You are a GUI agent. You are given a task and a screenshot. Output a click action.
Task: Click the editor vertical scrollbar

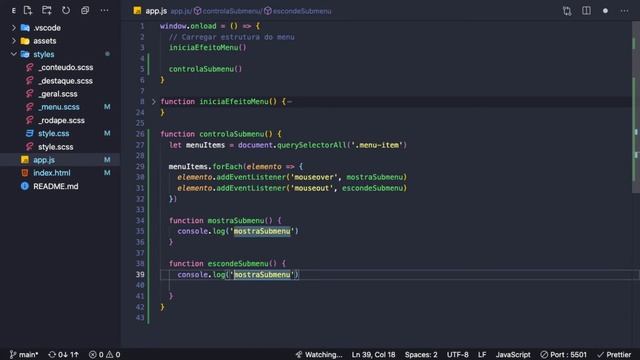point(636,106)
